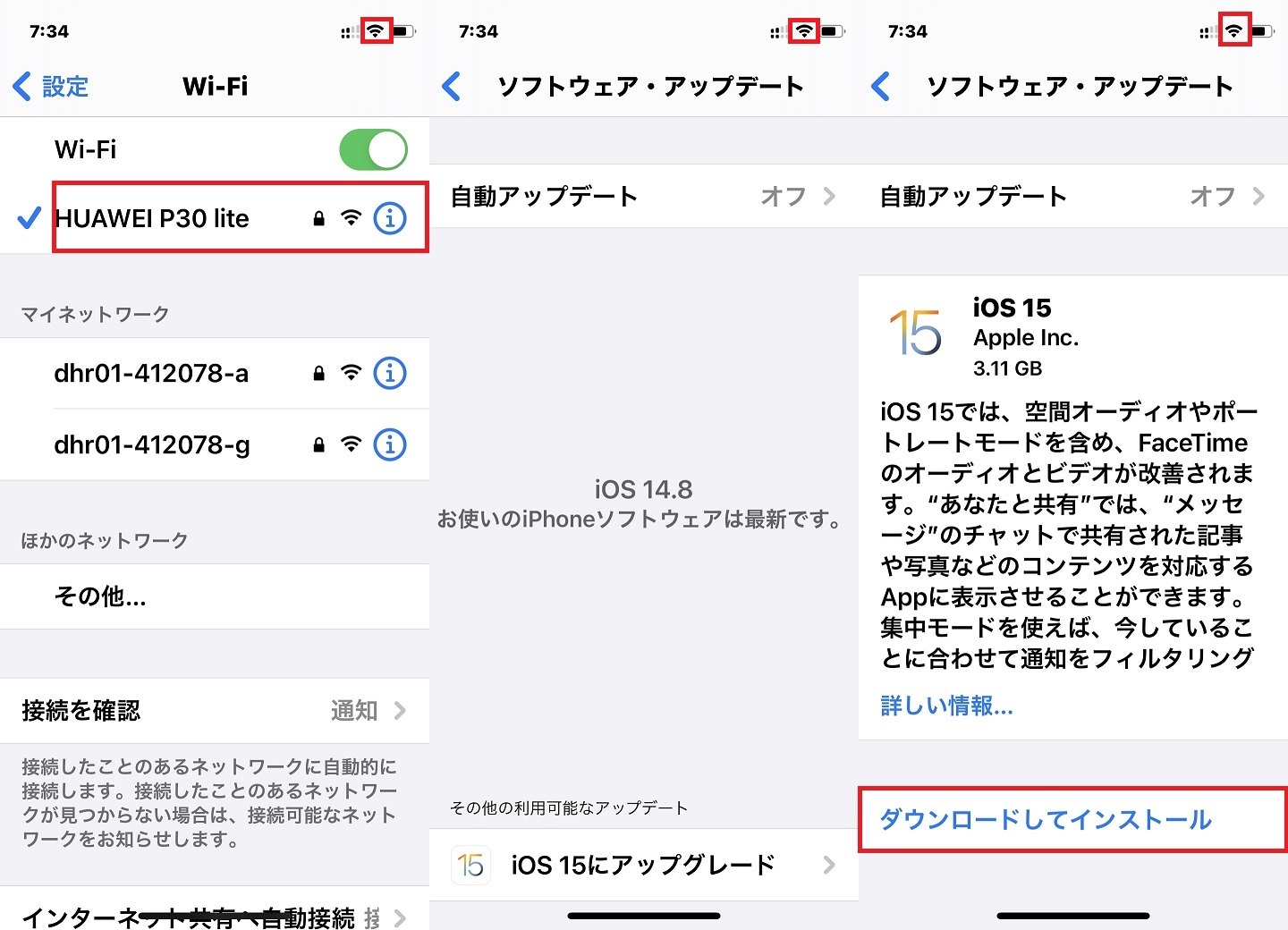
Task: Go back to 設定 from Wi-Fi screen
Action: (x=51, y=87)
